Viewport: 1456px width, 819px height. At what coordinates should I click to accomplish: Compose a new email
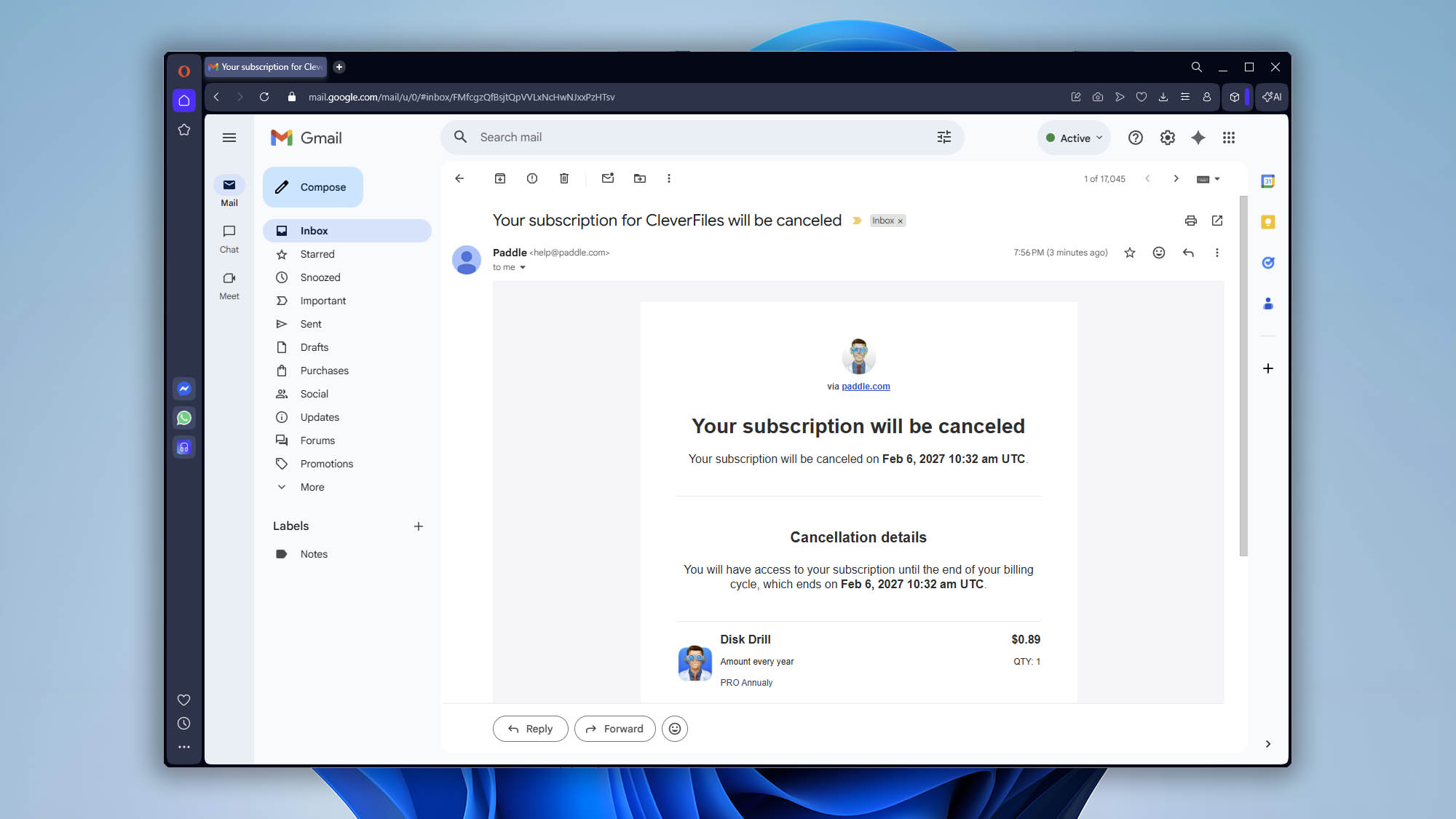[x=313, y=187]
